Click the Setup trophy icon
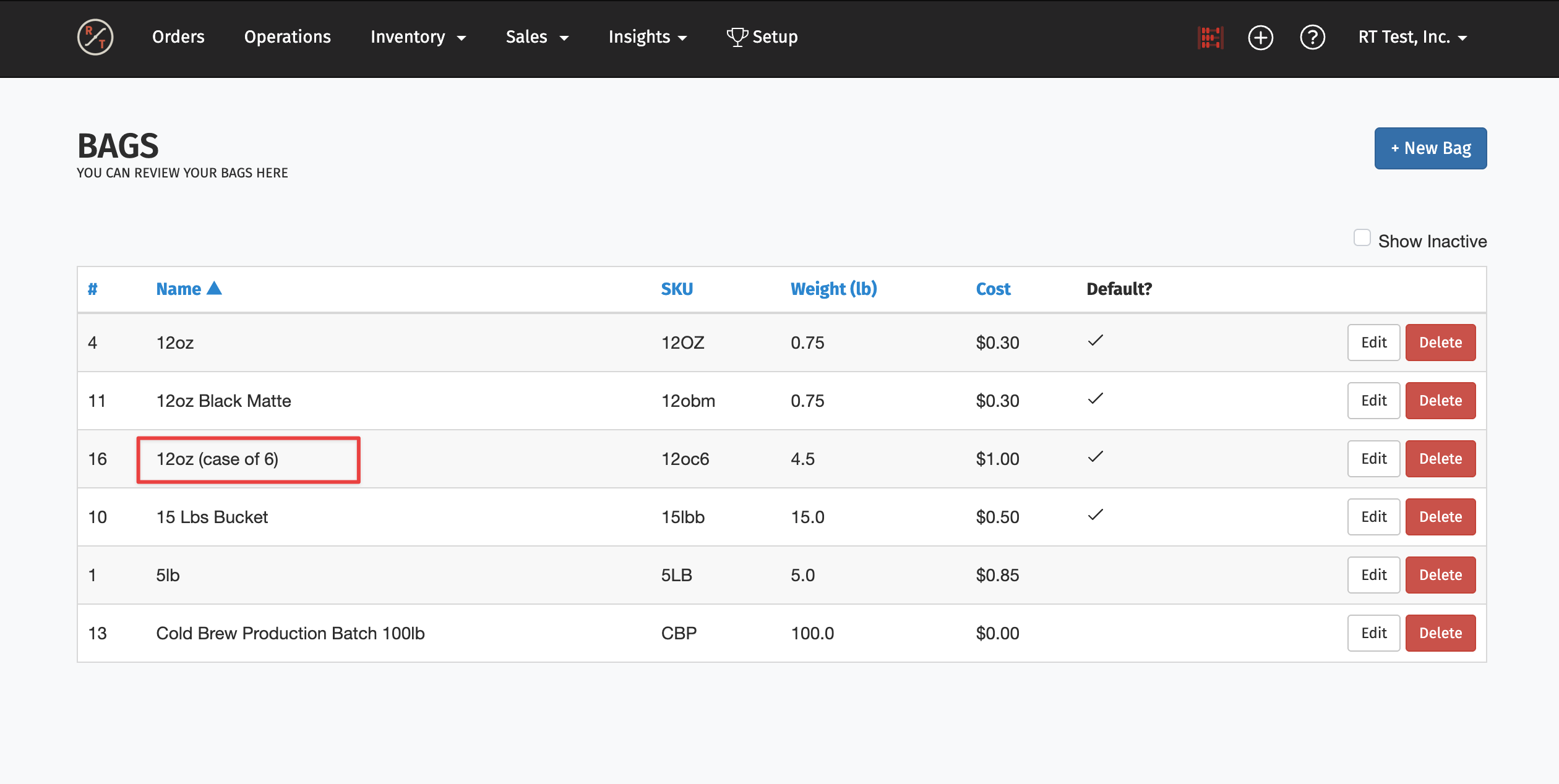This screenshot has height=784, width=1559. click(x=736, y=37)
